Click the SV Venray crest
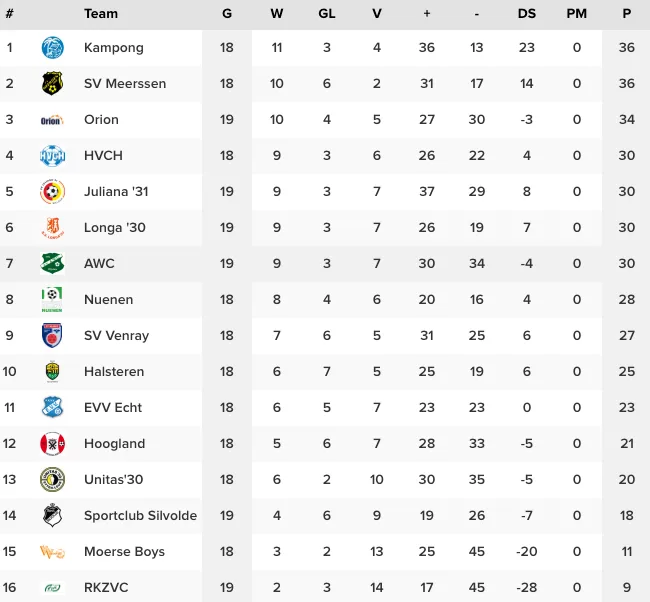This screenshot has width=650, height=602. [52, 335]
